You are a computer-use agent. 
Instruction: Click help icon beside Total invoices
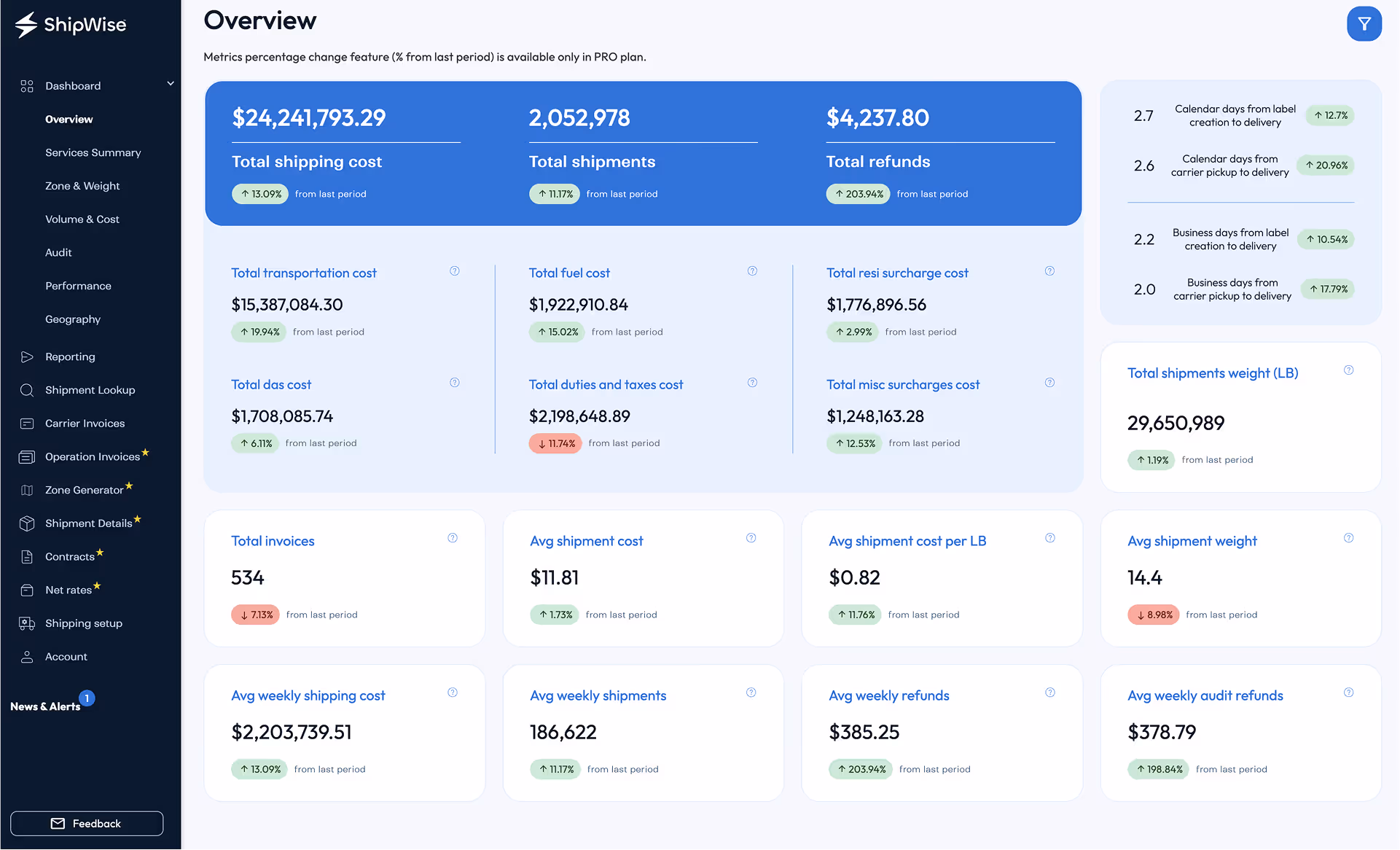453,538
